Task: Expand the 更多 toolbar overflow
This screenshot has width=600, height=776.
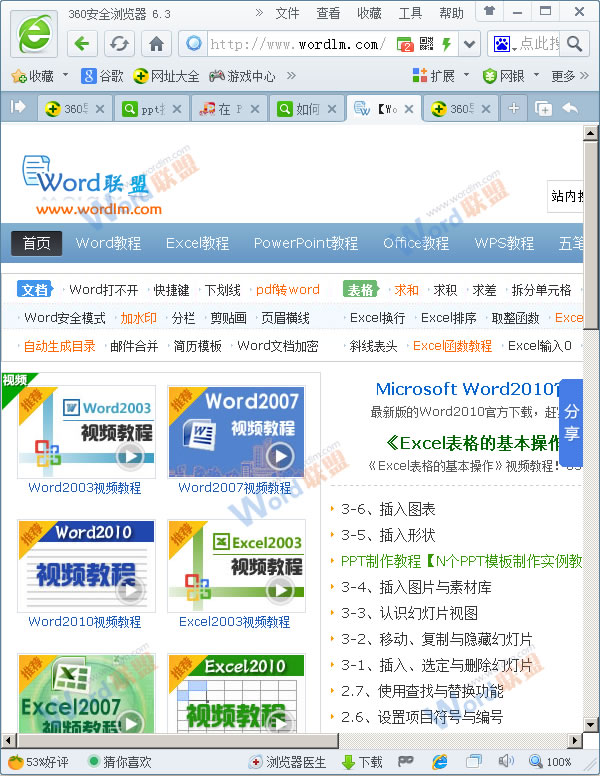Action: [x=570, y=76]
